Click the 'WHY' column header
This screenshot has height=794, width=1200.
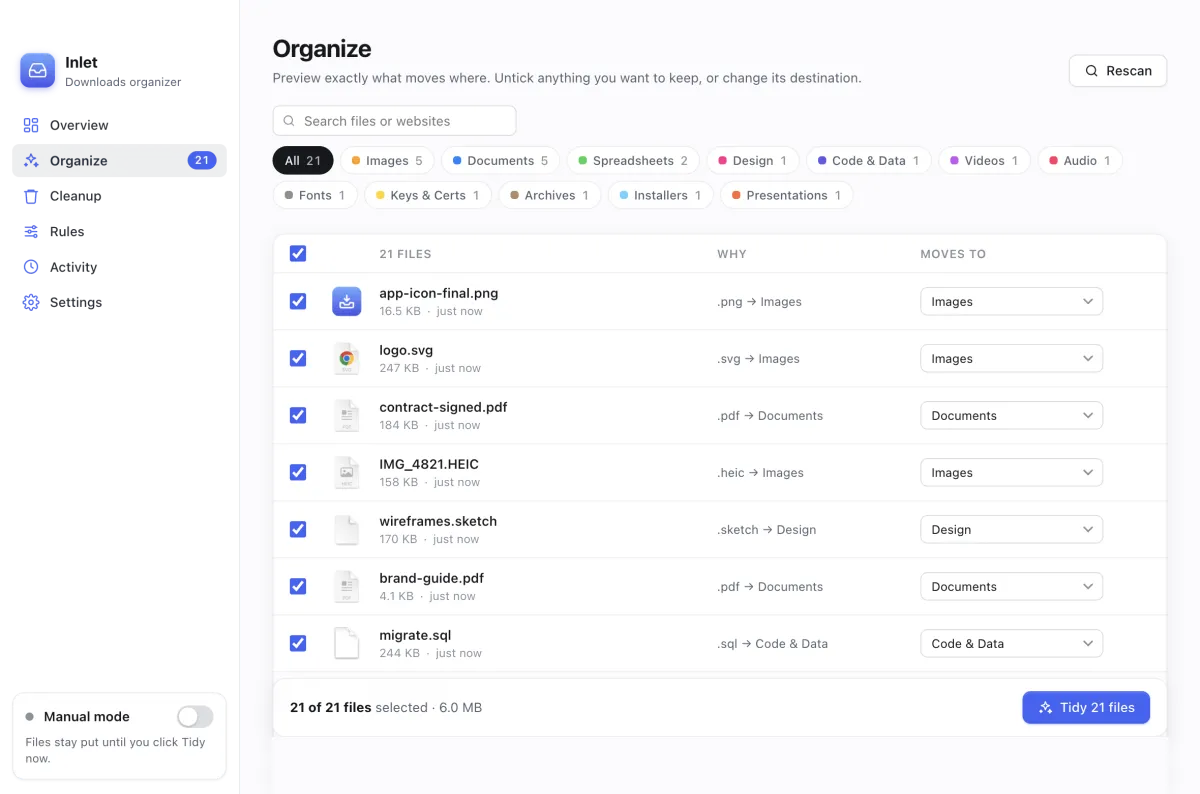click(x=732, y=254)
